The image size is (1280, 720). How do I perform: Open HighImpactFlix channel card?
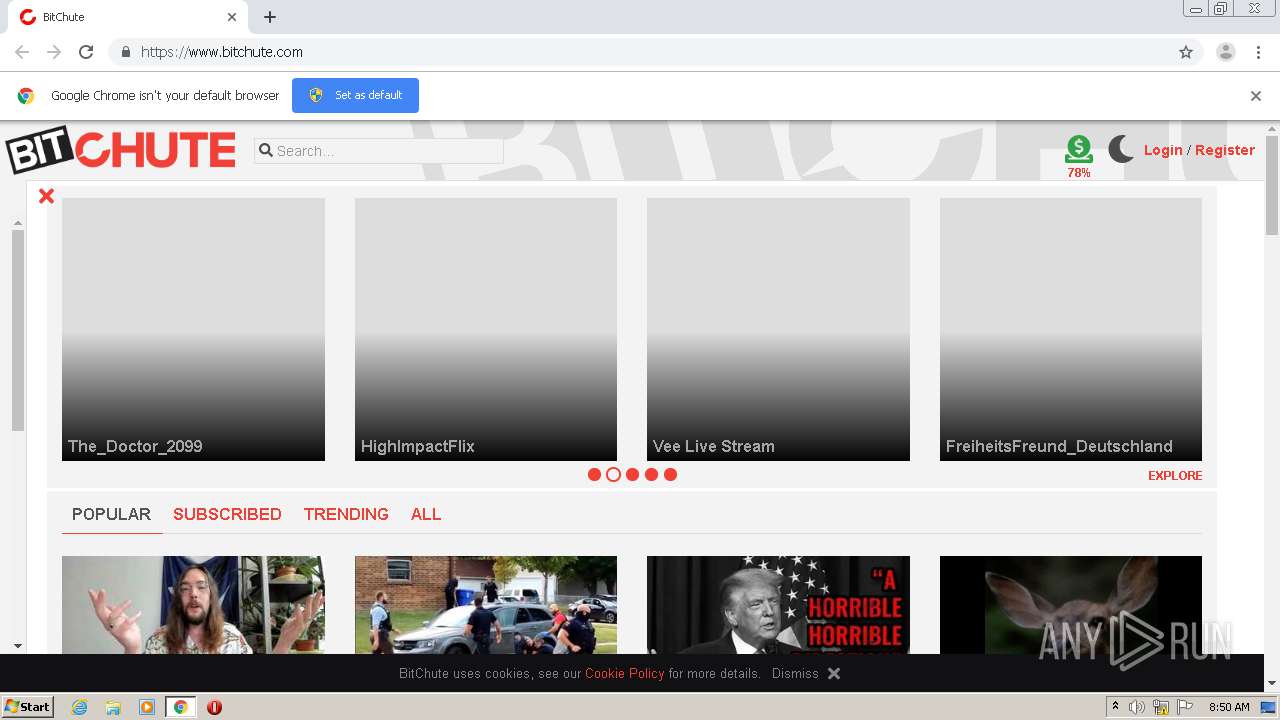486,329
